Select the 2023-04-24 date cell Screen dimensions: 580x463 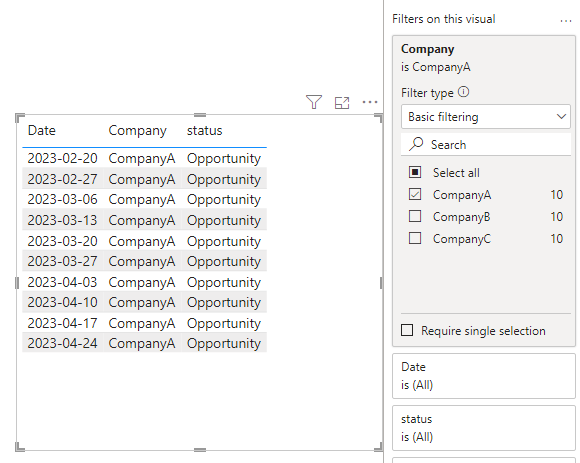62,344
